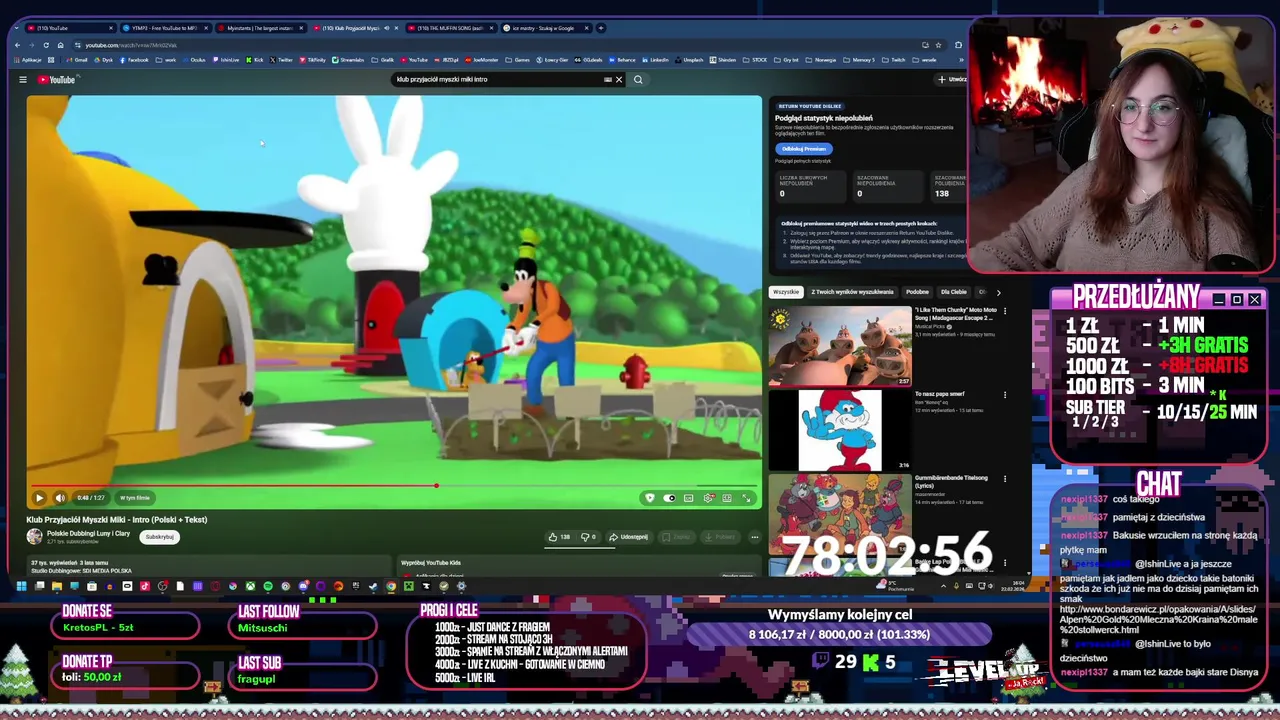The height and width of the screenshot is (720, 1280).
Task: Open options for I Like Them Chunky video
Action: coord(1005,311)
